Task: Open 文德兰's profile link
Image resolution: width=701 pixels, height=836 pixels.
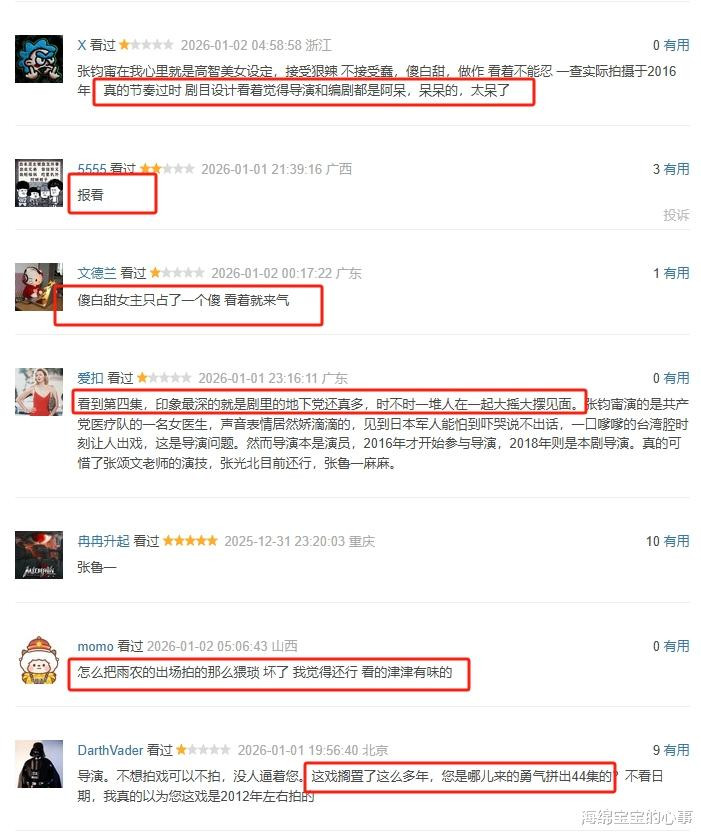Action: pos(96,274)
